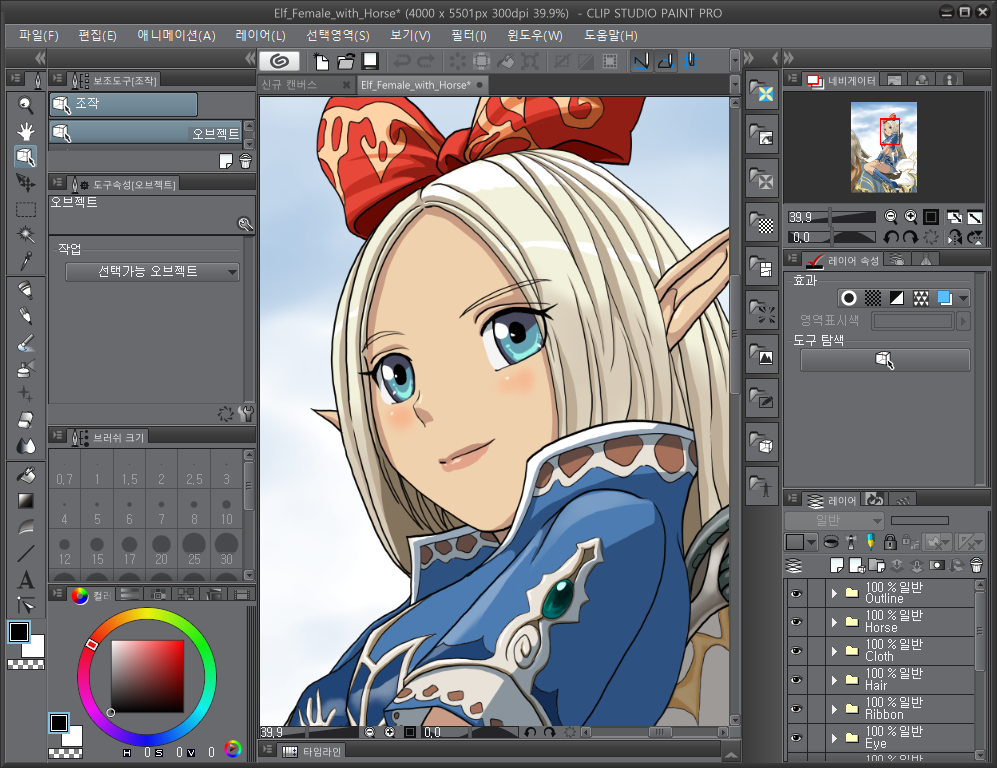Screen dimensions: 997x768
Task: Open file folder icon in command bar
Action: point(346,61)
